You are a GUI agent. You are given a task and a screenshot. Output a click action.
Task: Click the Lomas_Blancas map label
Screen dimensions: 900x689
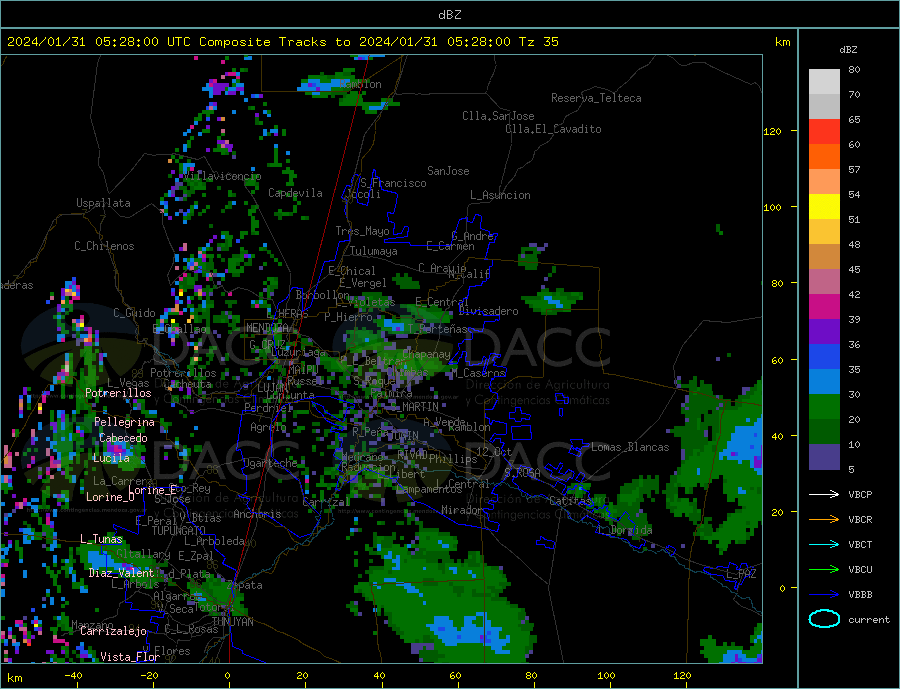630,447
